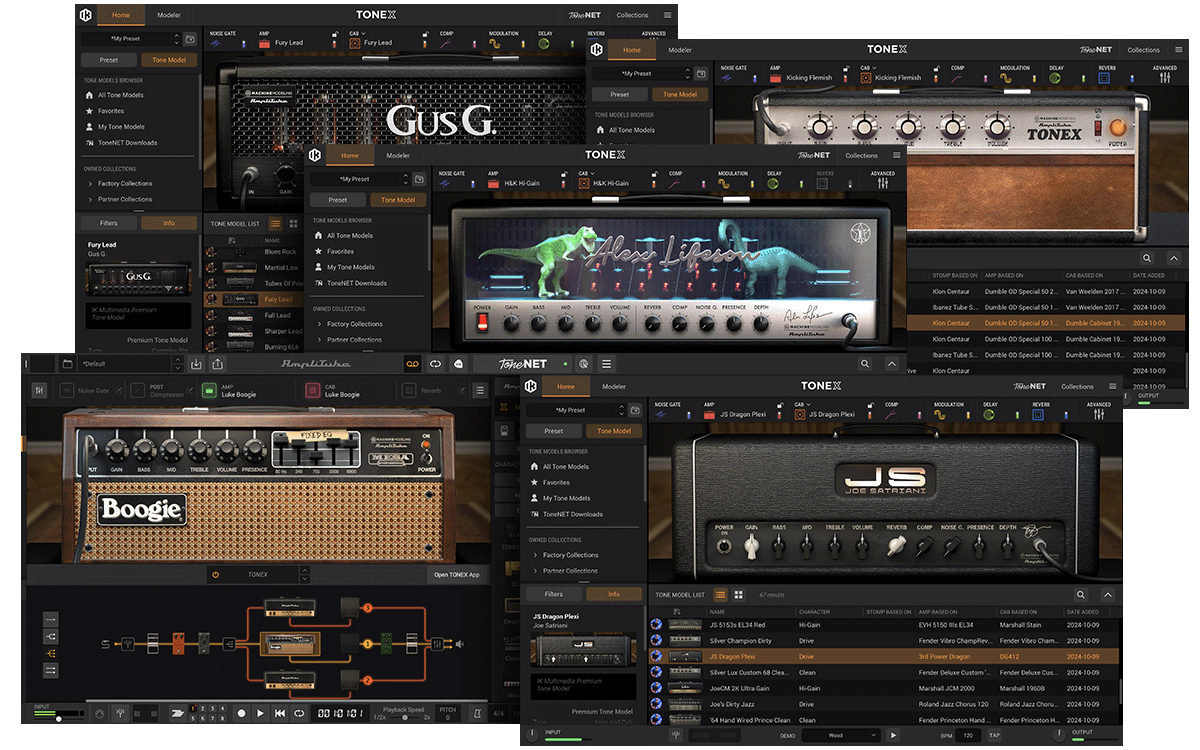Viewport: 1200px width, 750px height.
Task: Click the save preset icon in AmpliTube header
Action: pos(196,364)
